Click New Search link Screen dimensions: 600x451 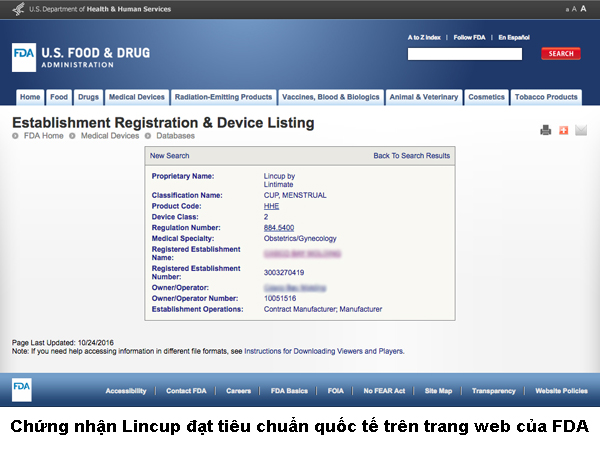[170, 156]
